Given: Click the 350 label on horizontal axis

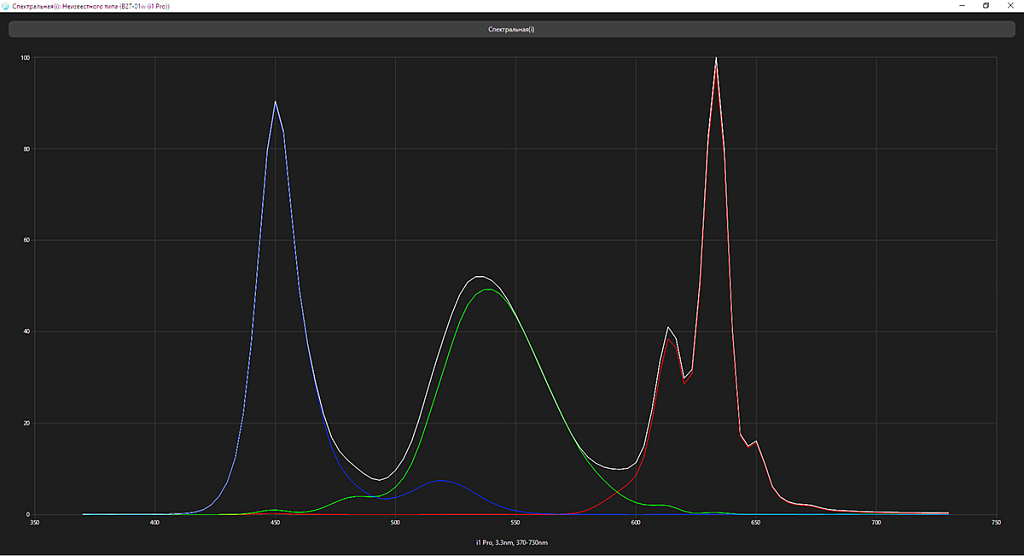Looking at the screenshot, I should 35,522.
